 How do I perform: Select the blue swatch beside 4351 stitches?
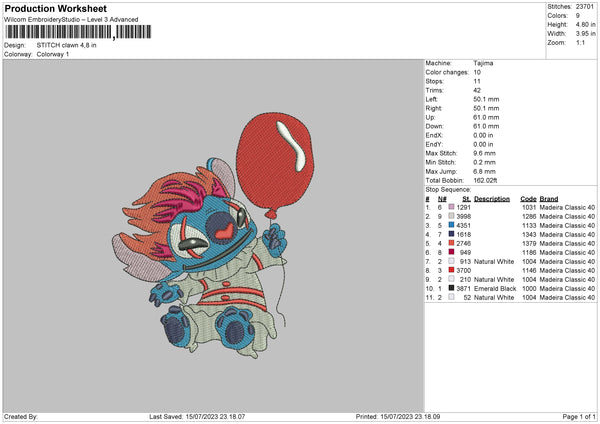tap(452, 225)
